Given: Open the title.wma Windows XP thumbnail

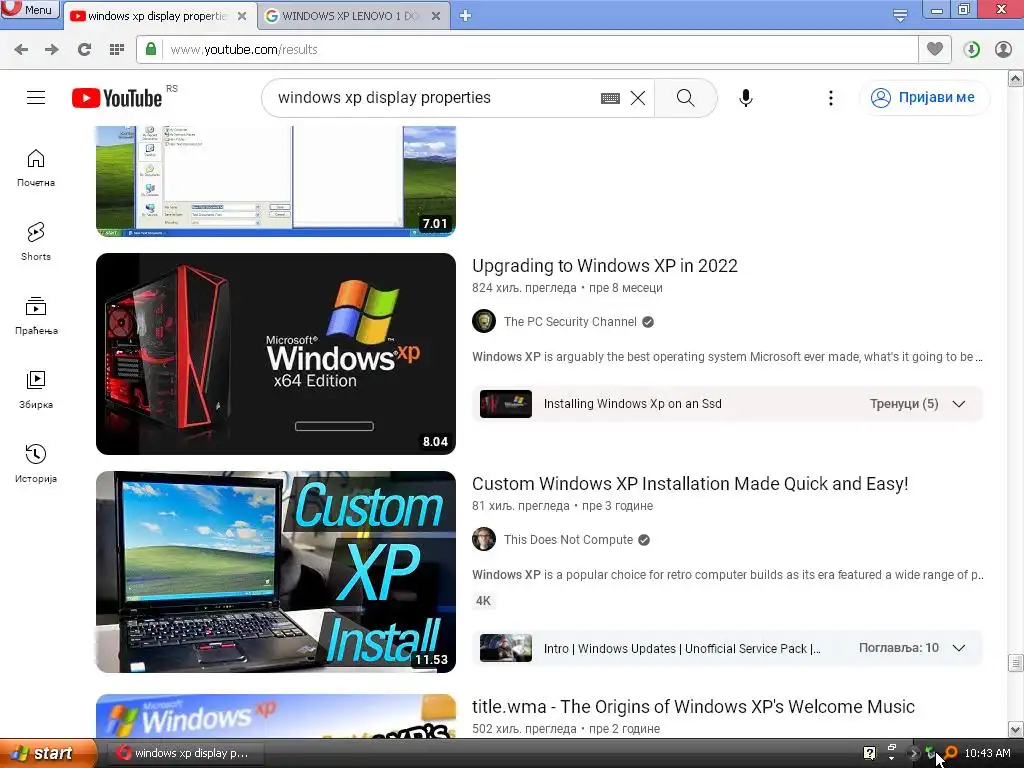Looking at the screenshot, I should coord(276,716).
